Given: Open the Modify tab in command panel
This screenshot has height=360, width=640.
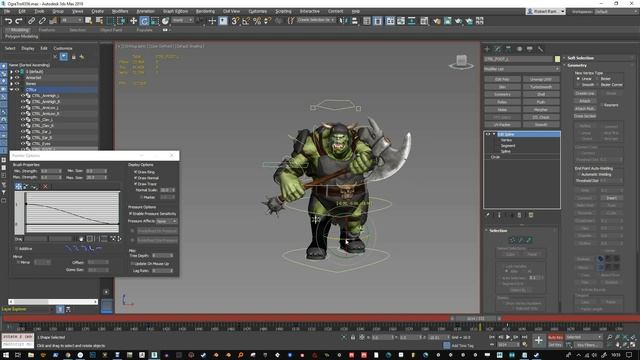Looking at the screenshot, I should (498, 49).
